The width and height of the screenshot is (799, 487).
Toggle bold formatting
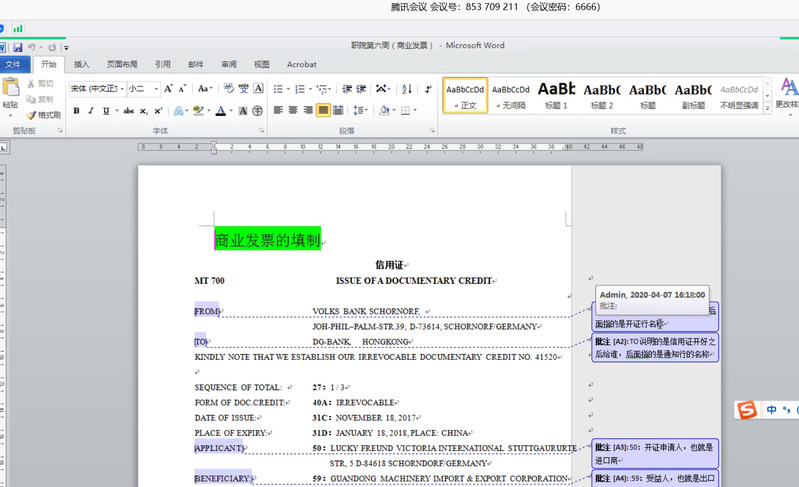click(x=76, y=111)
